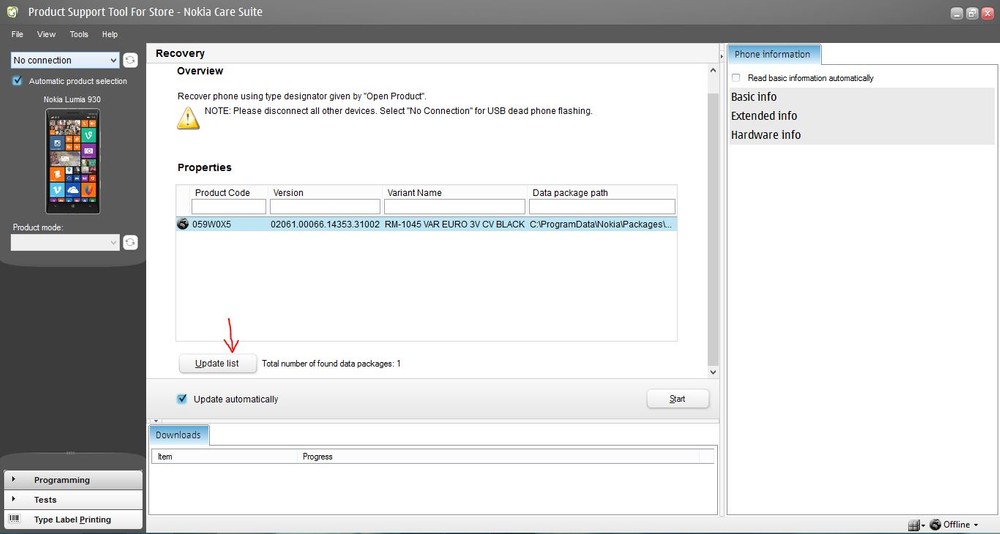This screenshot has height=534, width=1000.
Task: Open the Tools menu
Action: tap(79, 34)
